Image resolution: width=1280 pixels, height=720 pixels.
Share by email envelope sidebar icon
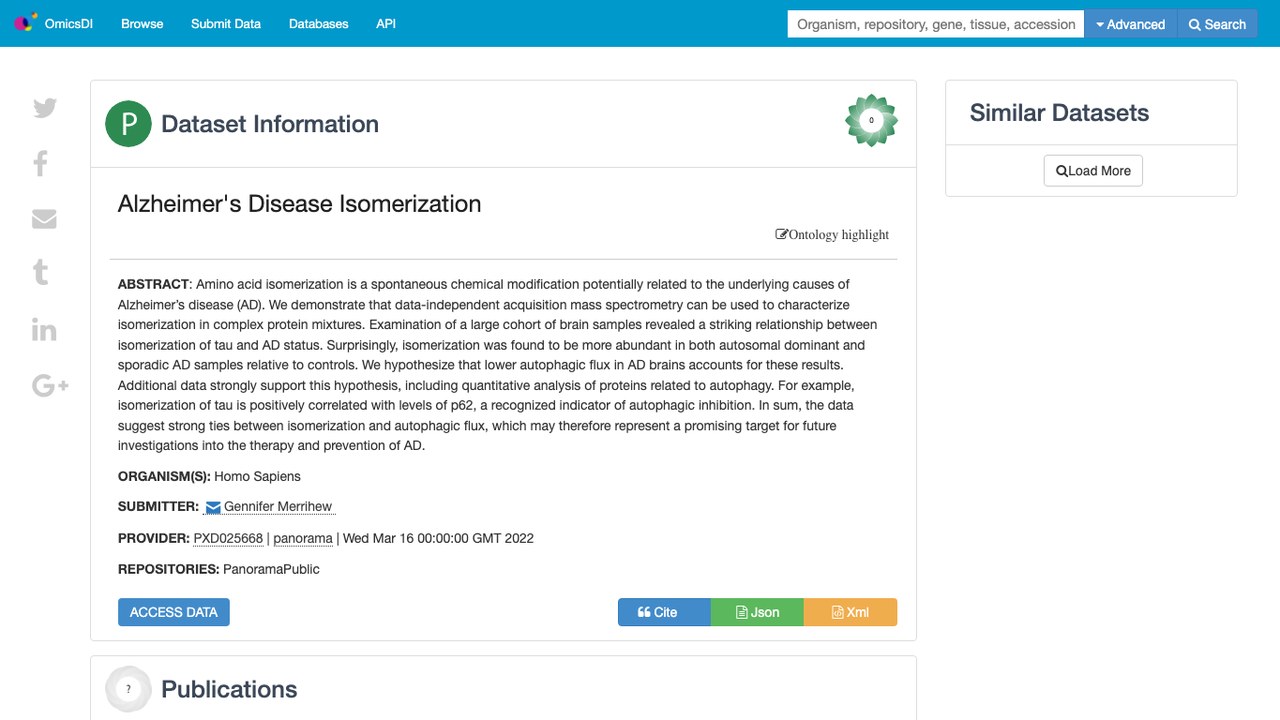click(44, 219)
